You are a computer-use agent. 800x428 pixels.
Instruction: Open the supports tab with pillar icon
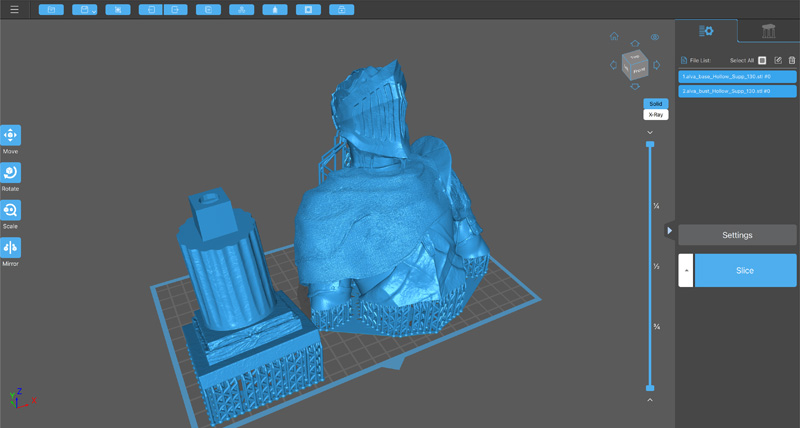coord(768,31)
